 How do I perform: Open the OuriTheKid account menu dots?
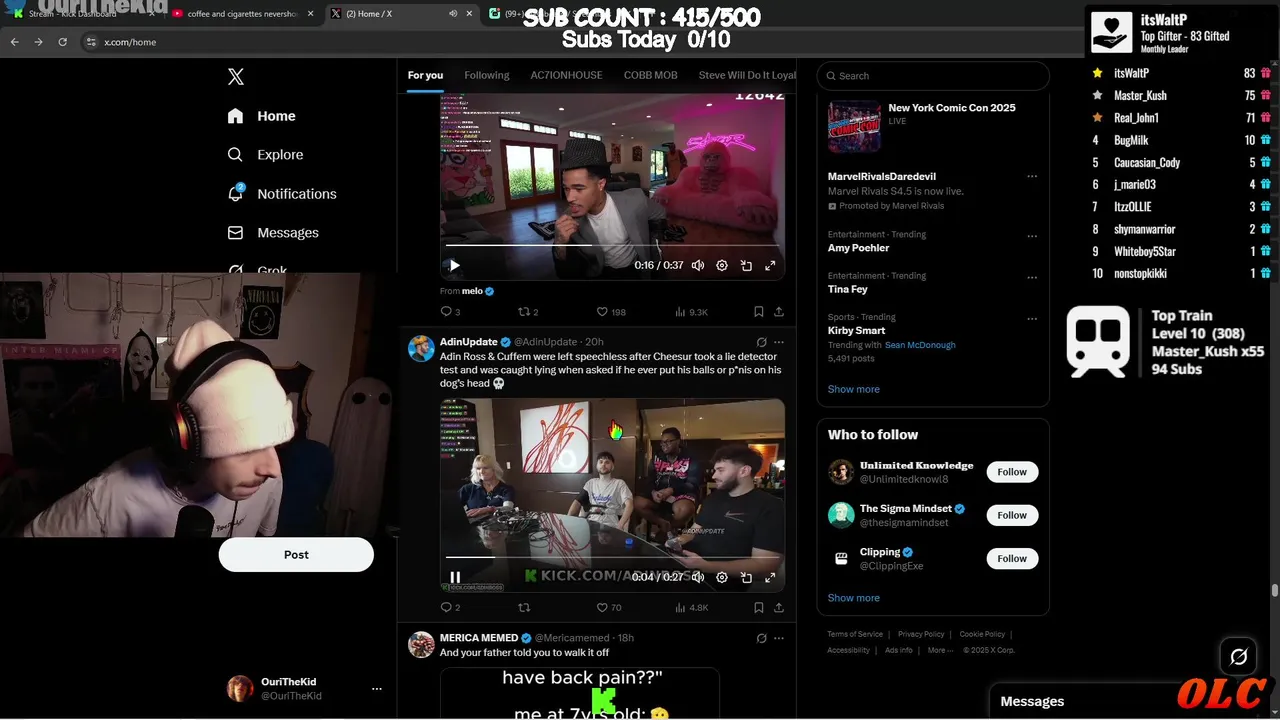tap(377, 689)
